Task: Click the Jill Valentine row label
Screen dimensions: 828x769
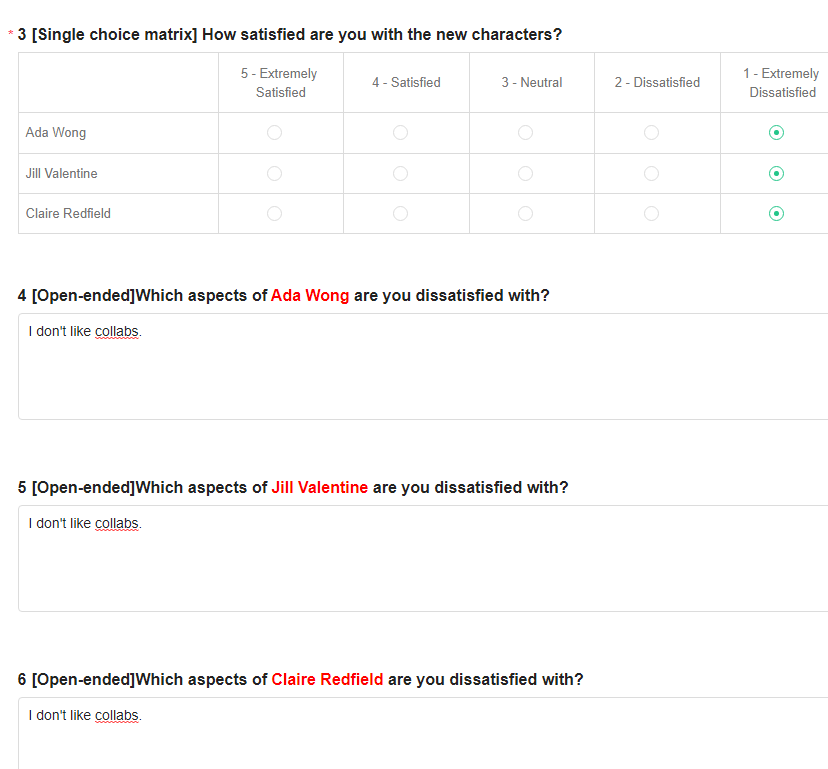Action: [62, 173]
